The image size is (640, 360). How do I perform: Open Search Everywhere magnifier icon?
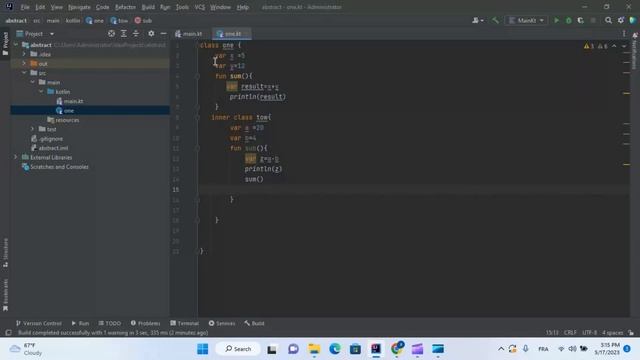[x=608, y=20]
